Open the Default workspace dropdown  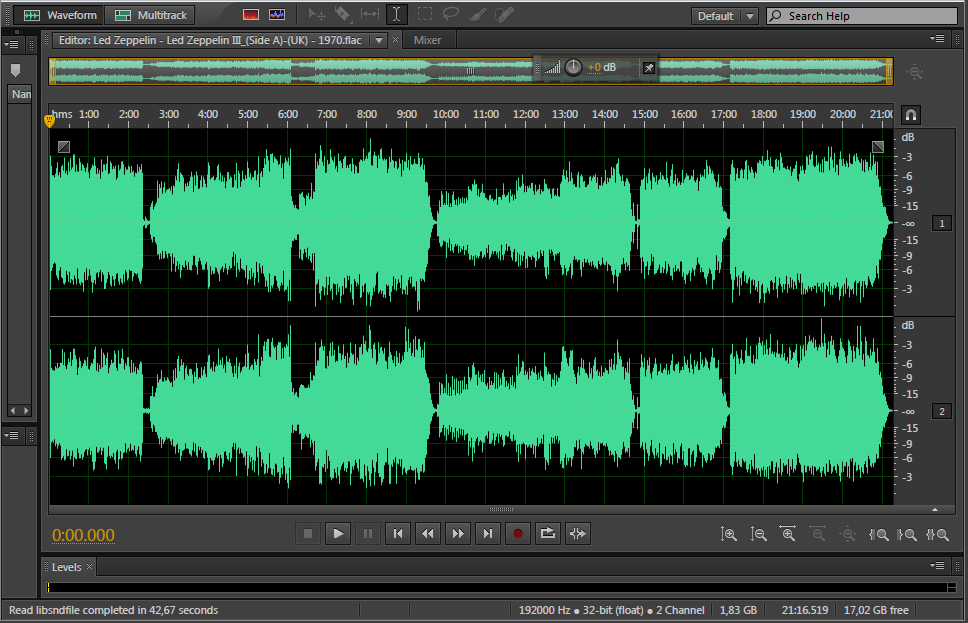coord(724,16)
